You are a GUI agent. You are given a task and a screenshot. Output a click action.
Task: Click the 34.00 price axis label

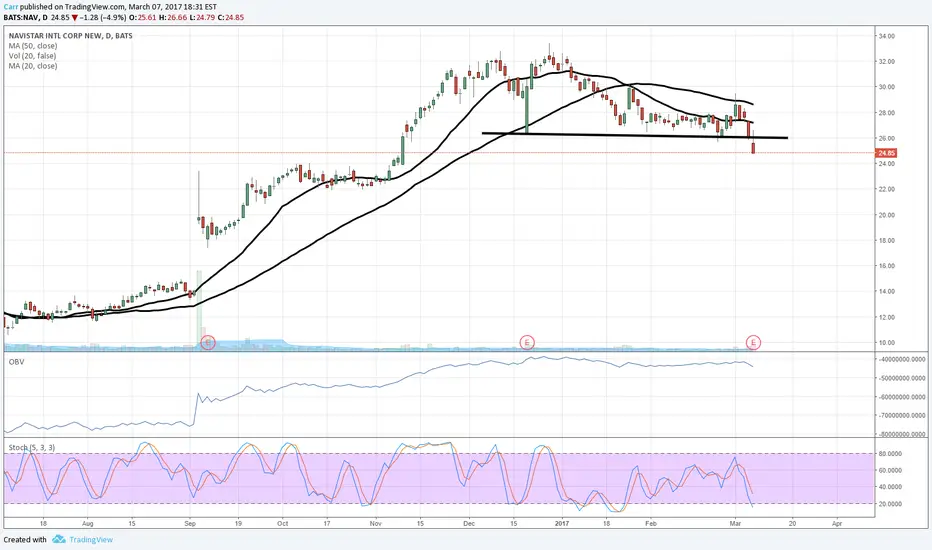886,36
